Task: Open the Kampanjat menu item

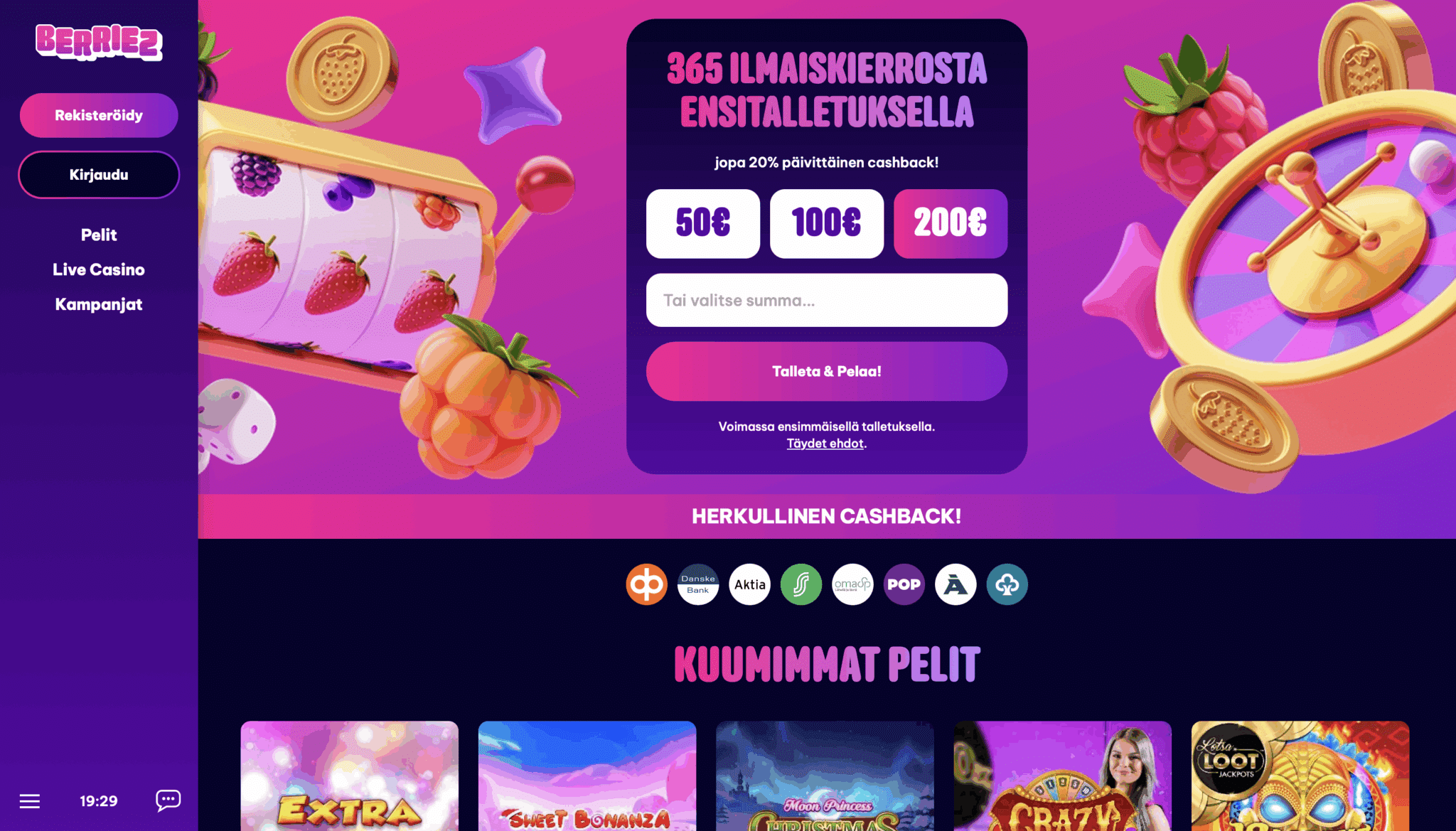Action: tap(99, 305)
